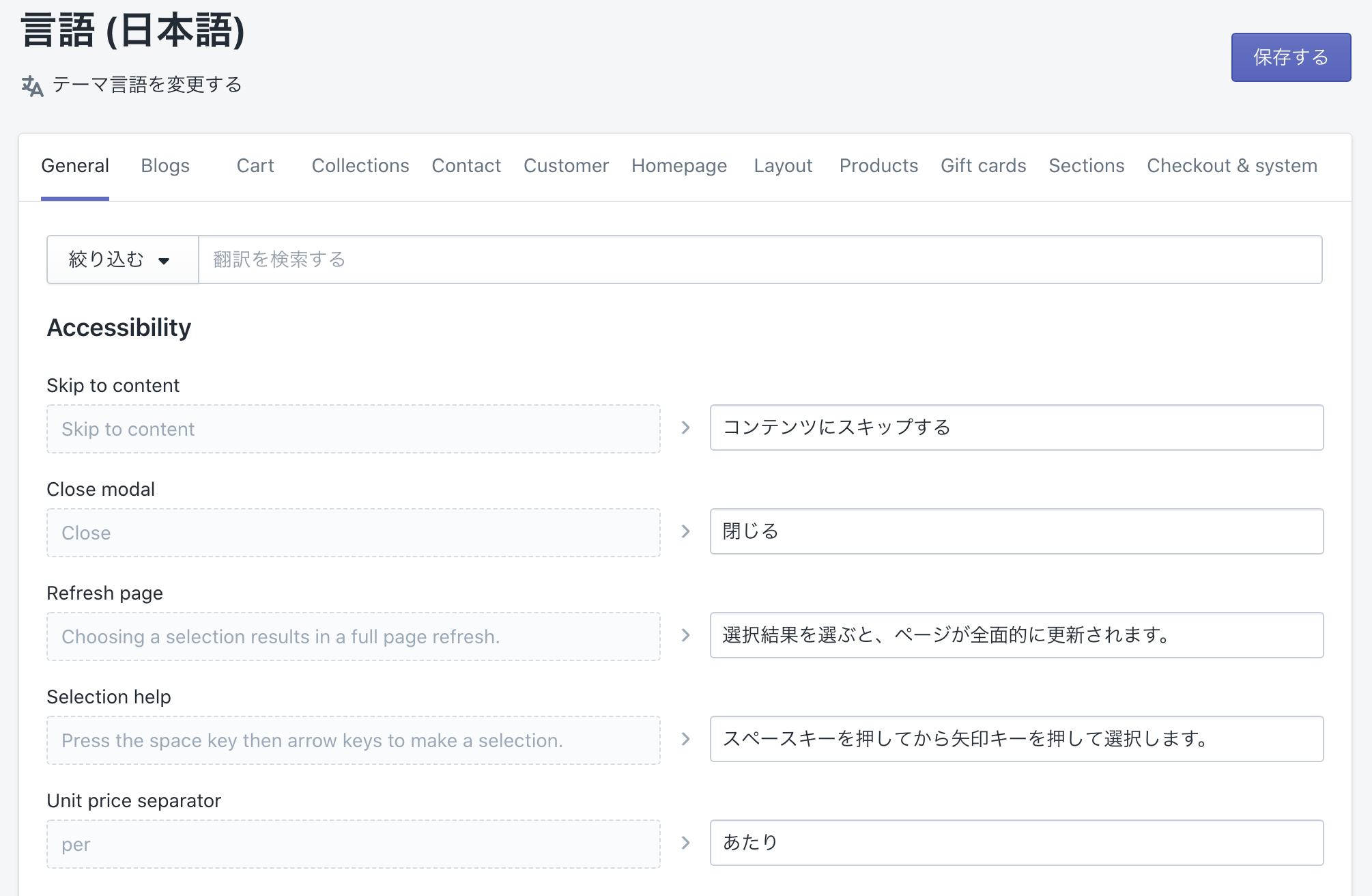Screen dimensions: 1372x896
Task: Click the arrow beside Selection help field
Action: point(685,740)
